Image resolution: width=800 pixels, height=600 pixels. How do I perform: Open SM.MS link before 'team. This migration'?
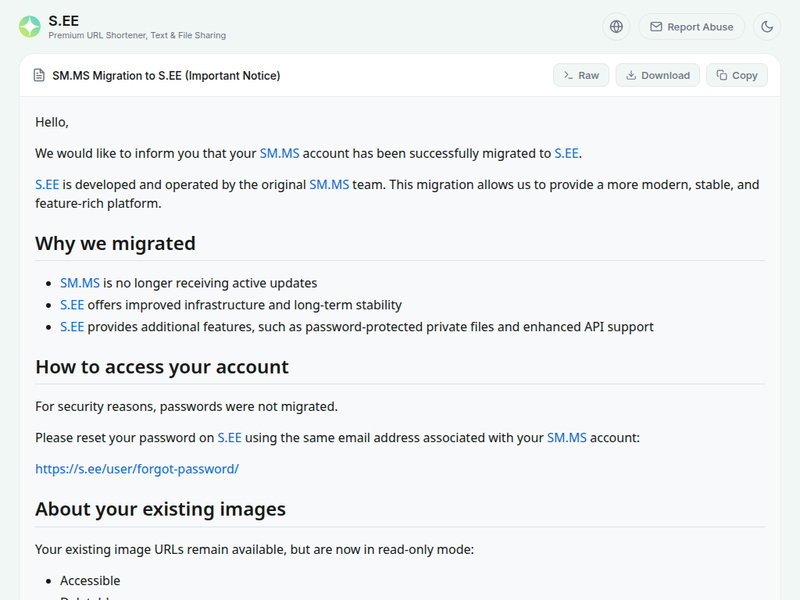click(x=329, y=185)
